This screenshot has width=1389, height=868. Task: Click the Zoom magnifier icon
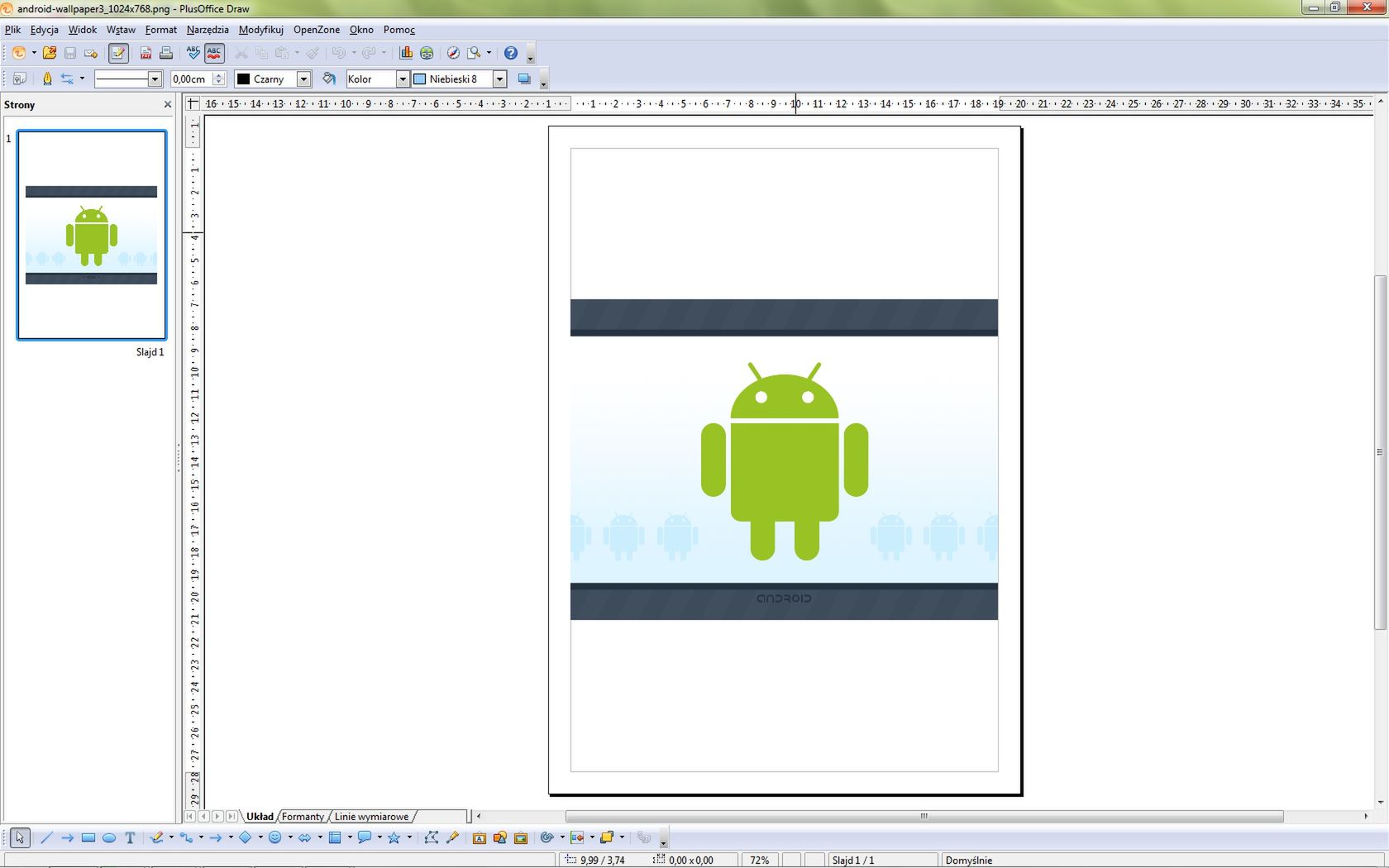coord(474,53)
